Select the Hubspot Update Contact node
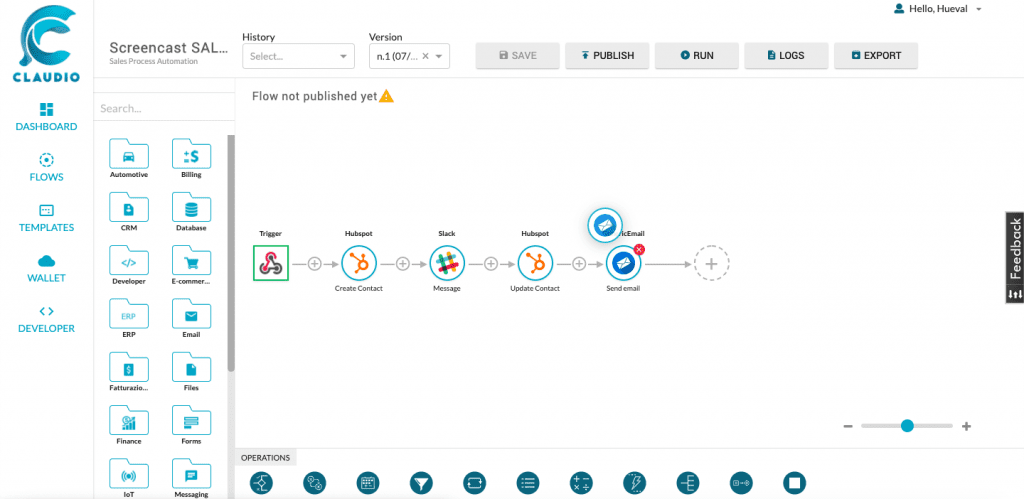1024x499 pixels. pos(536,263)
